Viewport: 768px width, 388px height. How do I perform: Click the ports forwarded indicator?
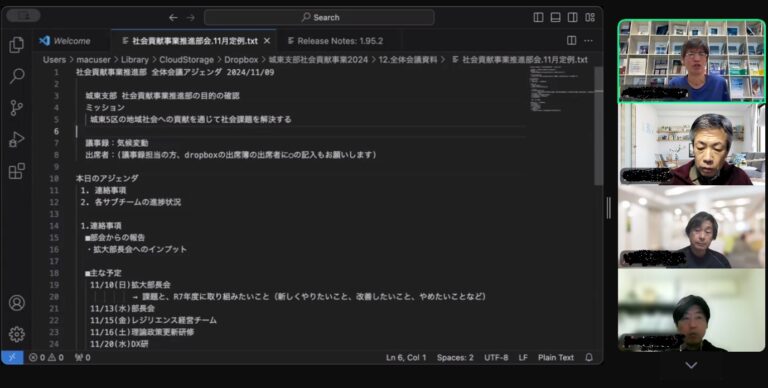82,358
